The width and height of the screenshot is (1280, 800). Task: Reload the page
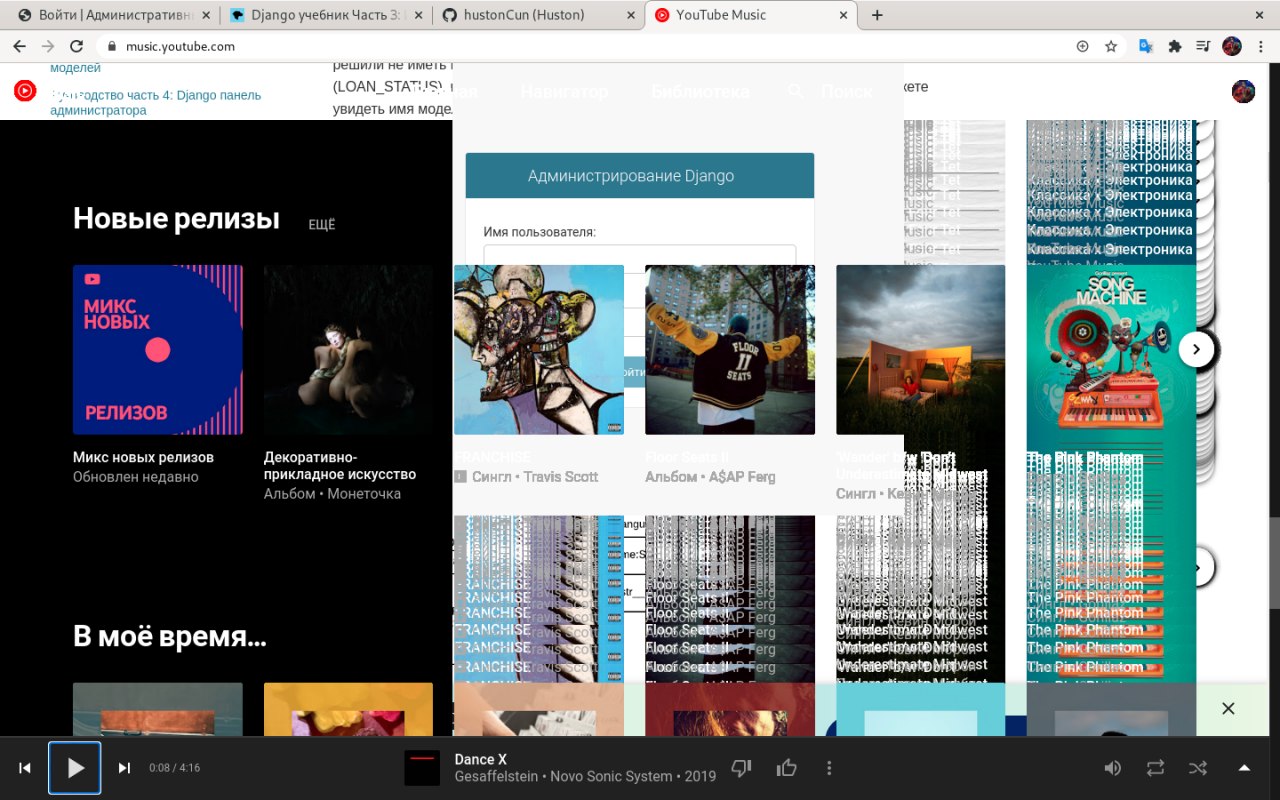[76, 46]
